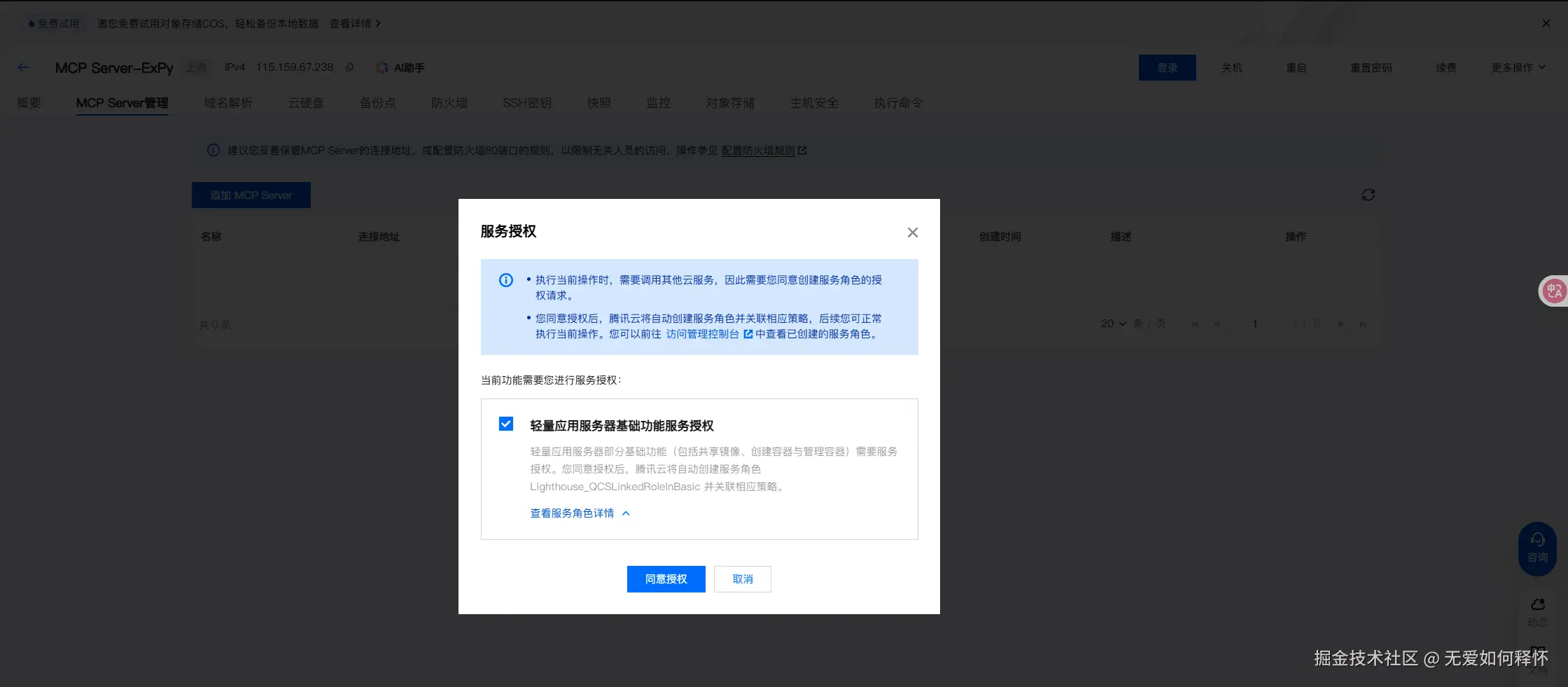This screenshot has height=687, width=1568.
Task: Open the 咨询 support floating button
Action: (x=1537, y=549)
